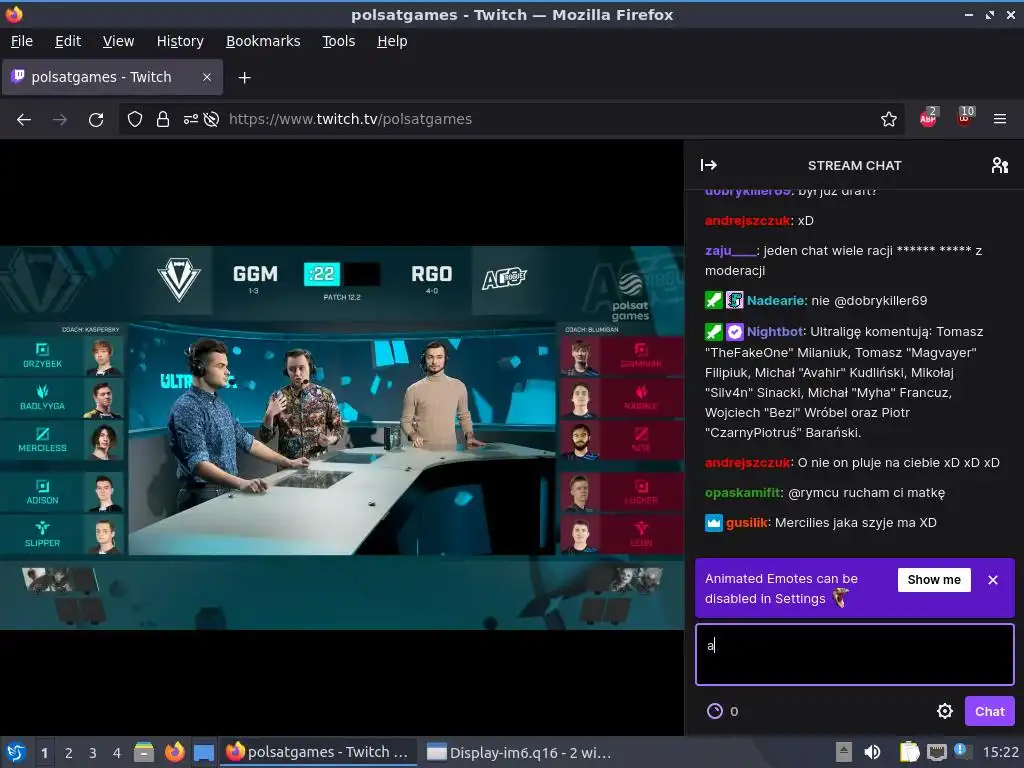Open the Bookmarks menu
This screenshot has height=768, width=1024.
(263, 41)
